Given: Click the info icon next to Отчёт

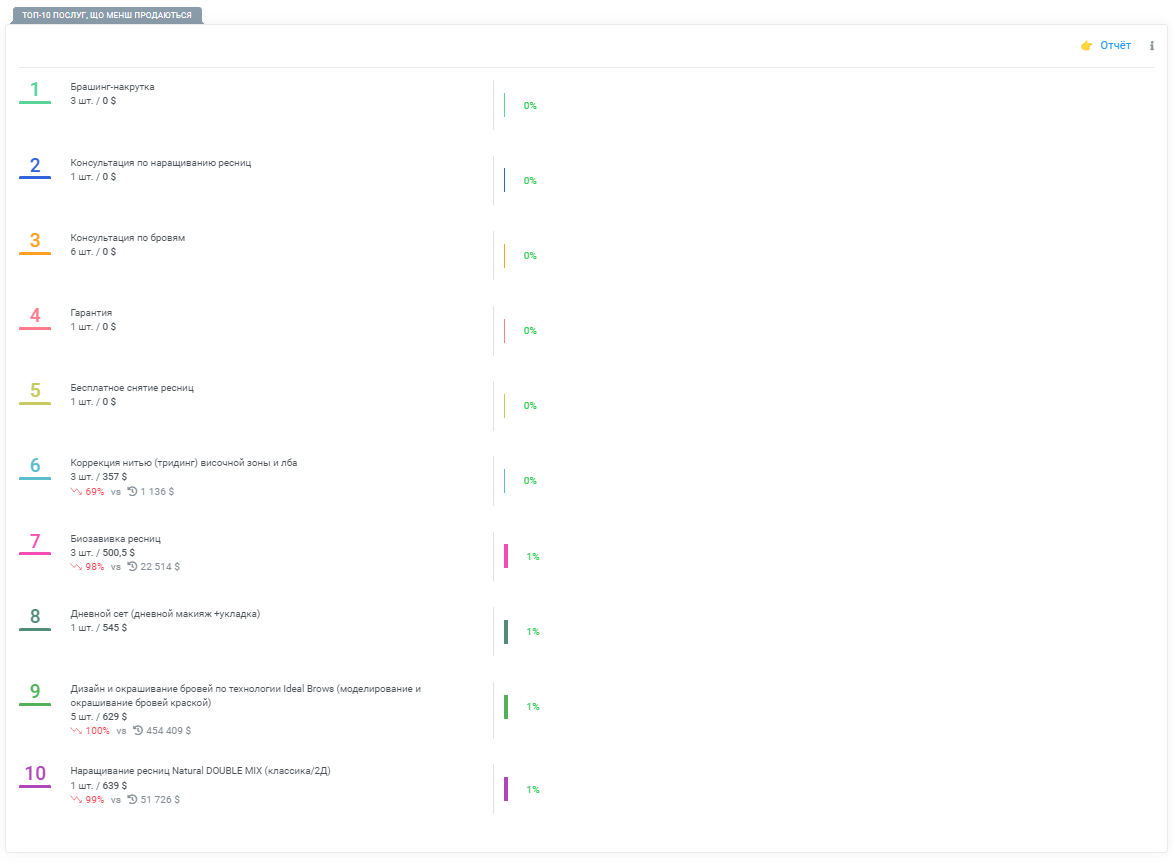Looking at the screenshot, I should point(1151,46).
